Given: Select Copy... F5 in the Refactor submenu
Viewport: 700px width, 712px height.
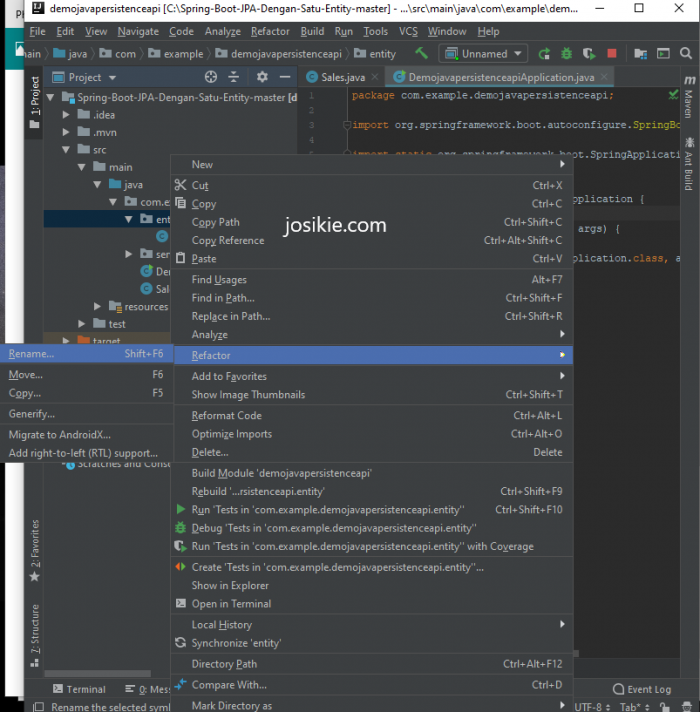Looking at the screenshot, I should 86,393.
